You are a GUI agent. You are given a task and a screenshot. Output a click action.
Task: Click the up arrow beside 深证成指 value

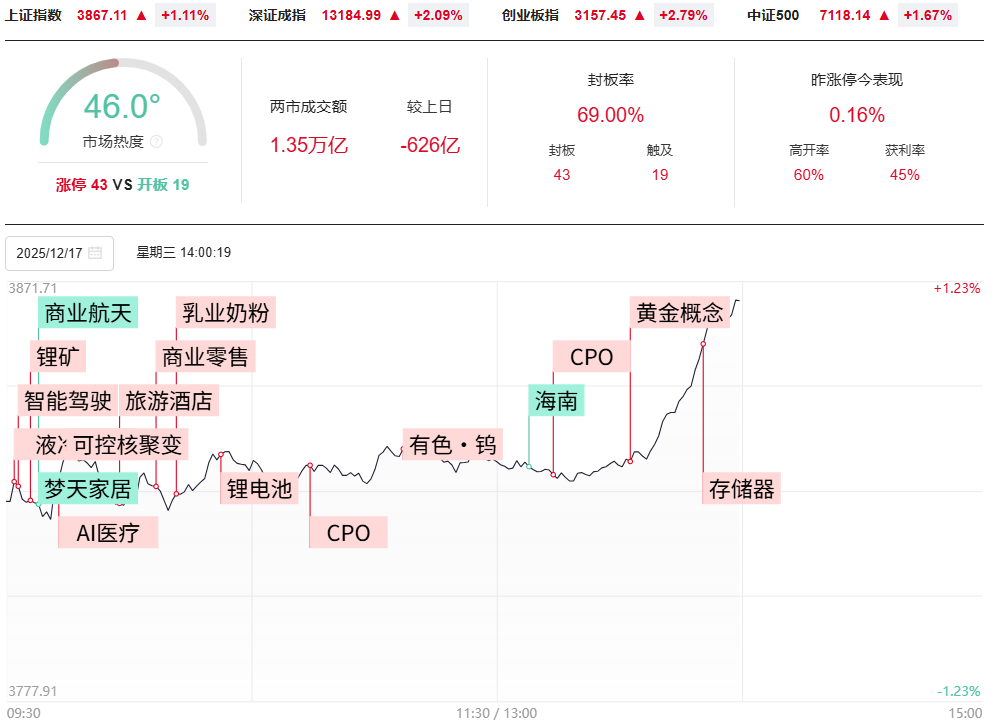(395, 15)
